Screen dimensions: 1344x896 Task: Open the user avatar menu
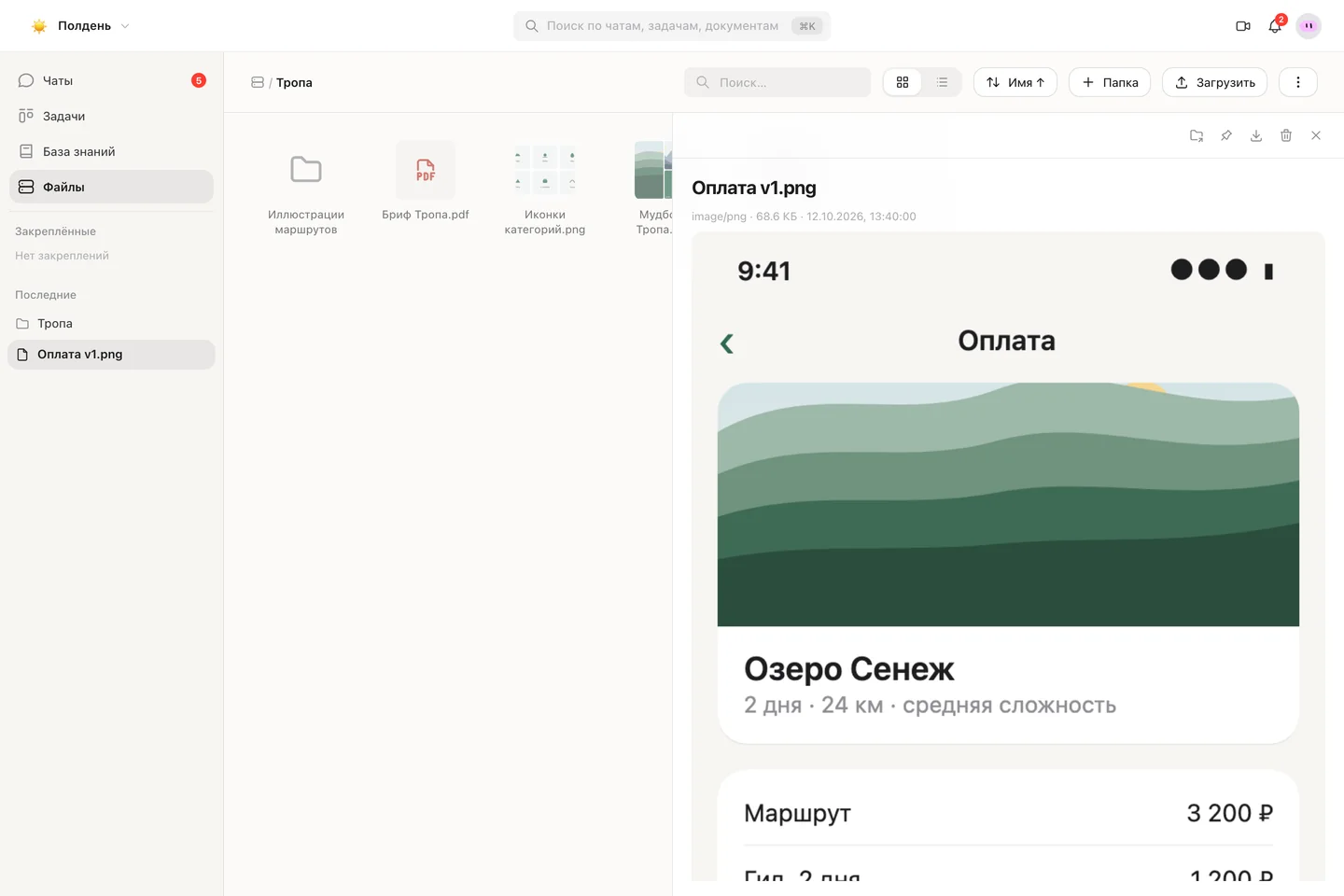click(1309, 26)
